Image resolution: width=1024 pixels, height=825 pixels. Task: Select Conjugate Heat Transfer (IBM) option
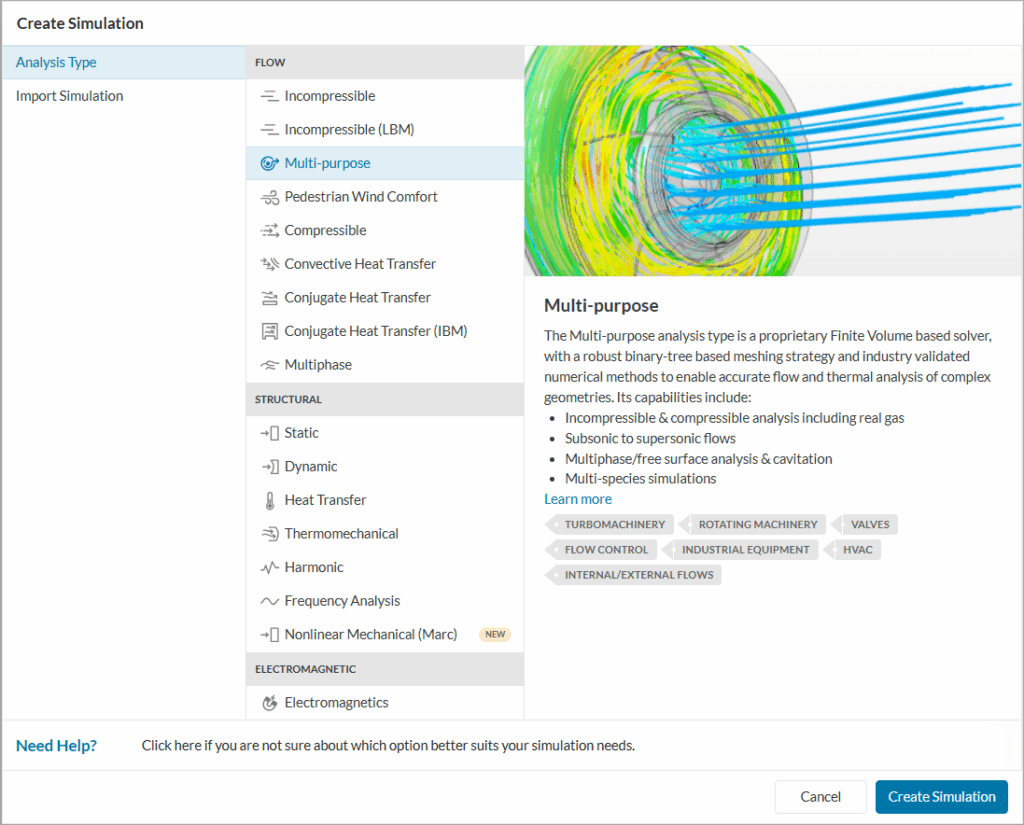[x=375, y=331]
